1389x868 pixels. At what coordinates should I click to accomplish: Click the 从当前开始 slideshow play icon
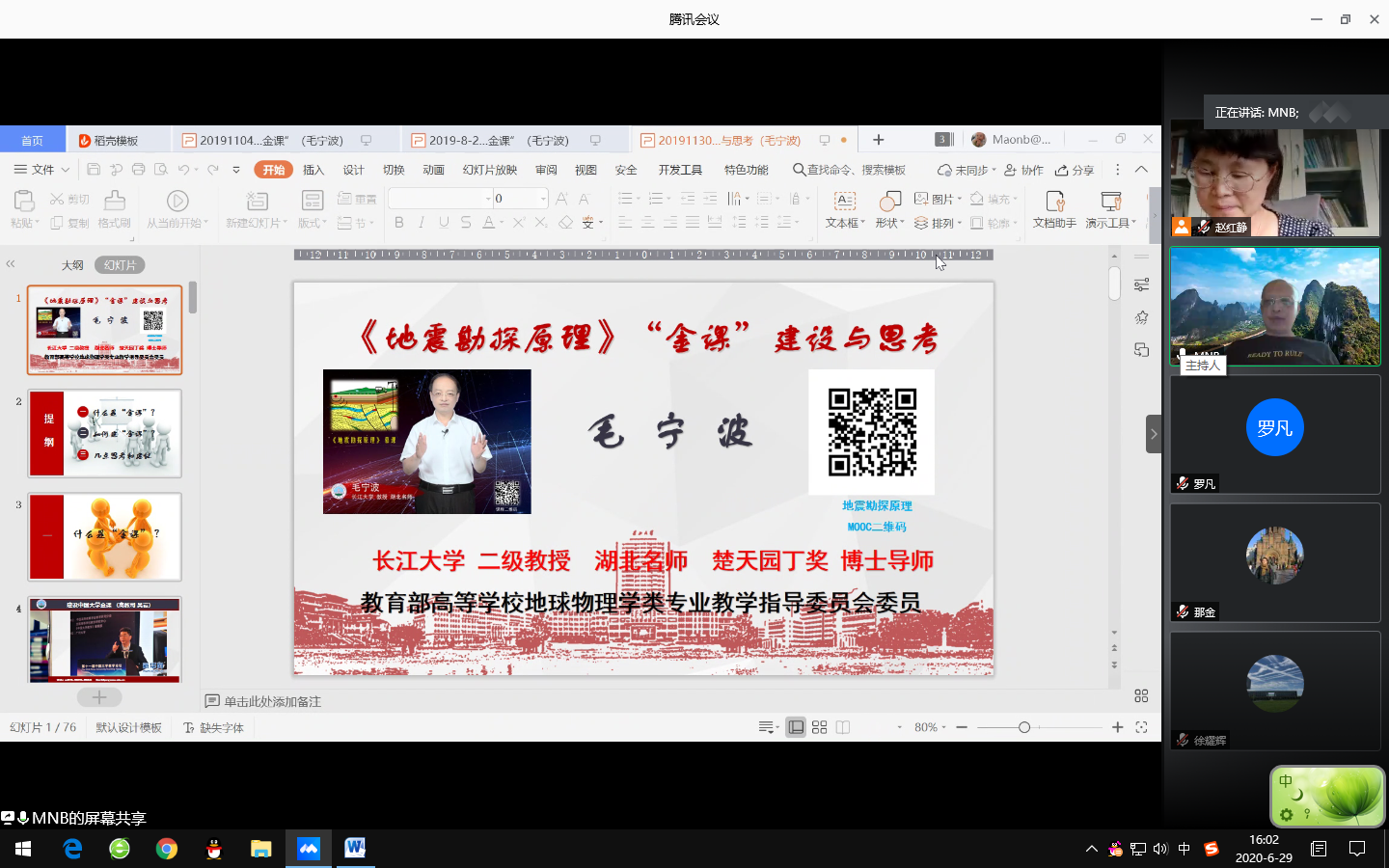coord(177,201)
